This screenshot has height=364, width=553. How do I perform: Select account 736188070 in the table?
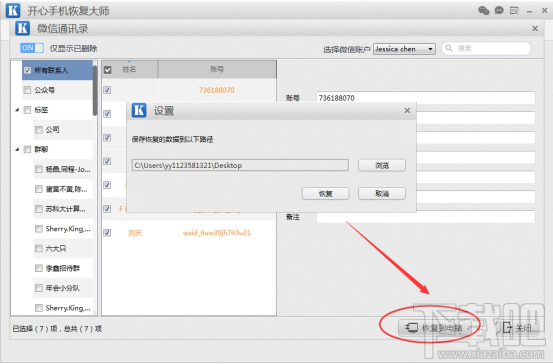tap(217, 90)
